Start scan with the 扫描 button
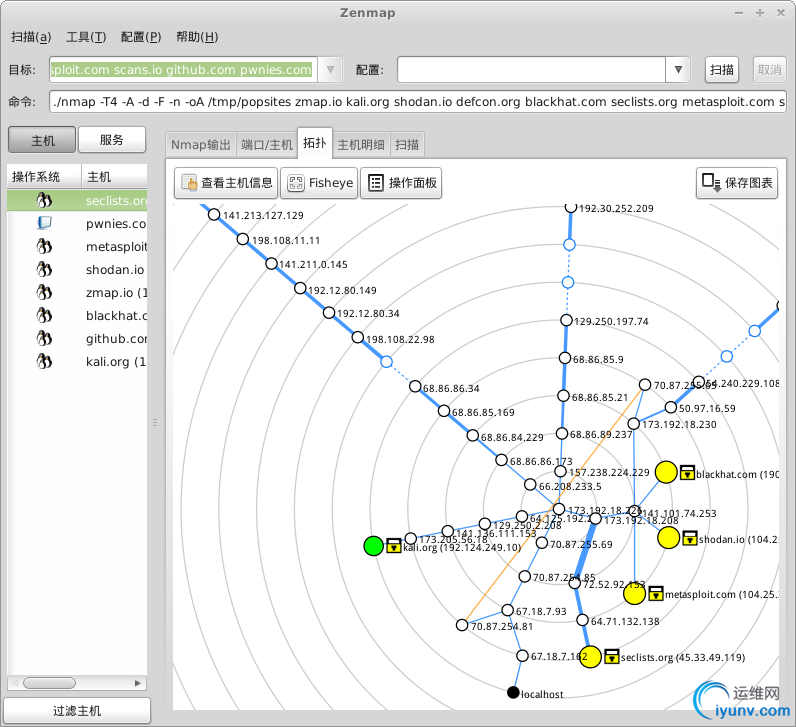 [721, 70]
